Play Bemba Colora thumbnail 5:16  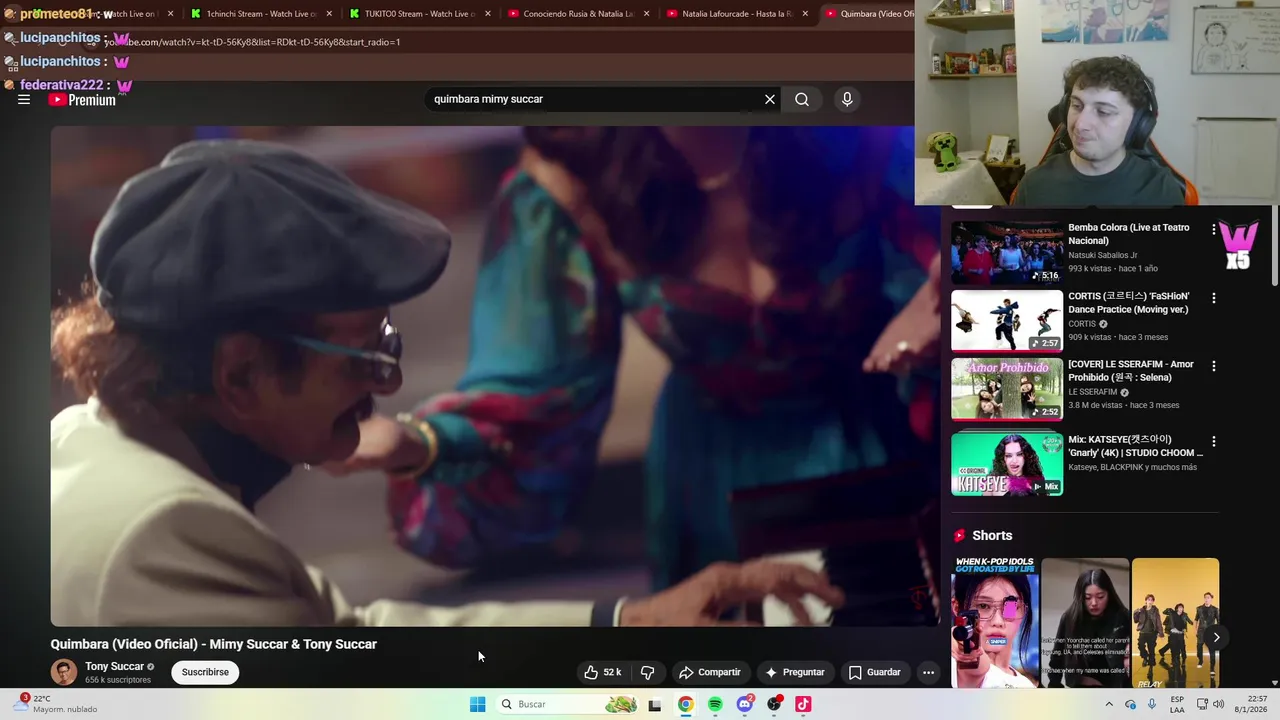(1007, 252)
